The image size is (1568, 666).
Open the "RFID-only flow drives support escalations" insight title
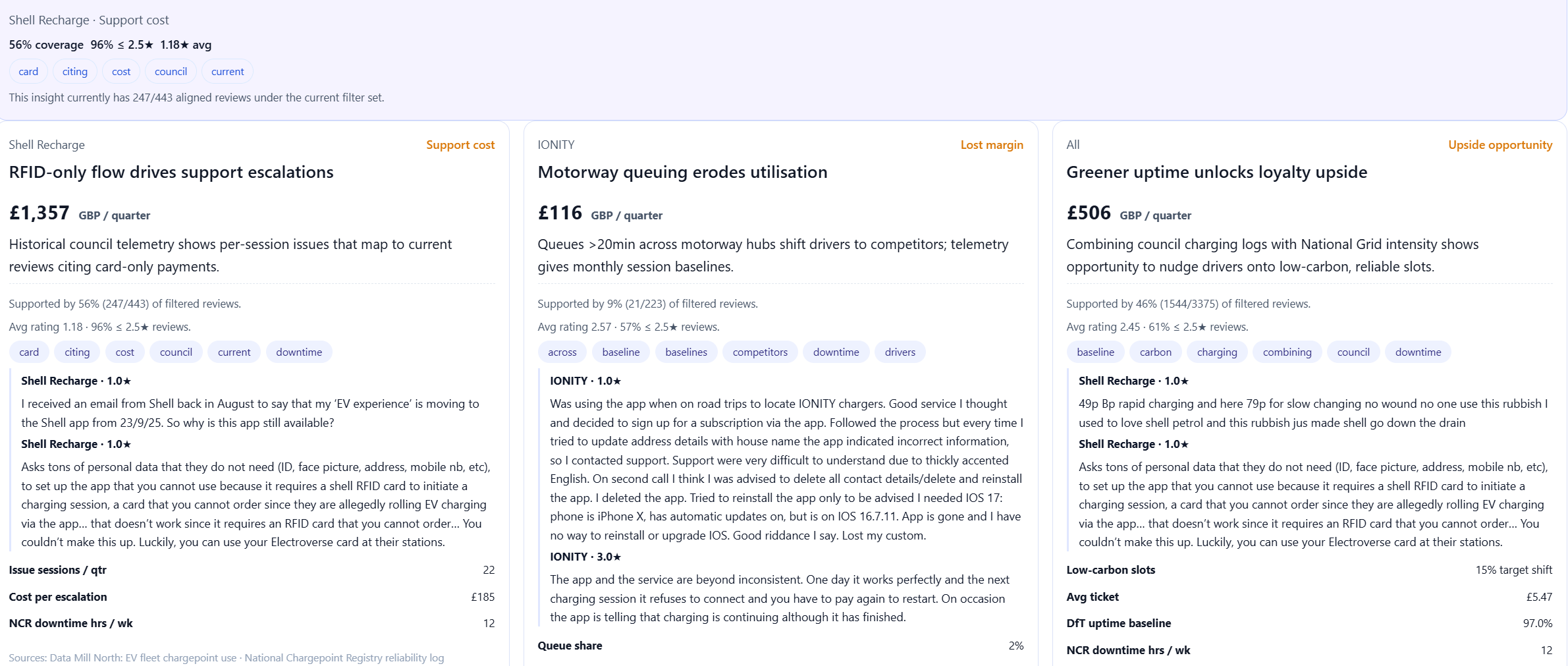click(171, 173)
